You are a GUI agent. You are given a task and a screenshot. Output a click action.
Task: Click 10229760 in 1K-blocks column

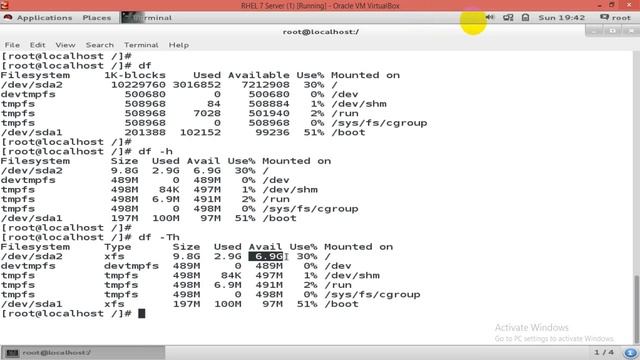click(x=138, y=85)
